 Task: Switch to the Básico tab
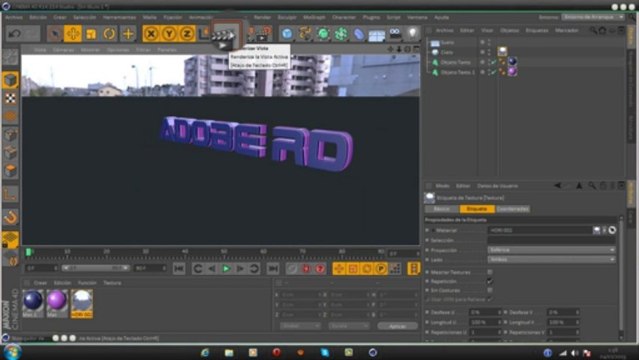pos(442,209)
